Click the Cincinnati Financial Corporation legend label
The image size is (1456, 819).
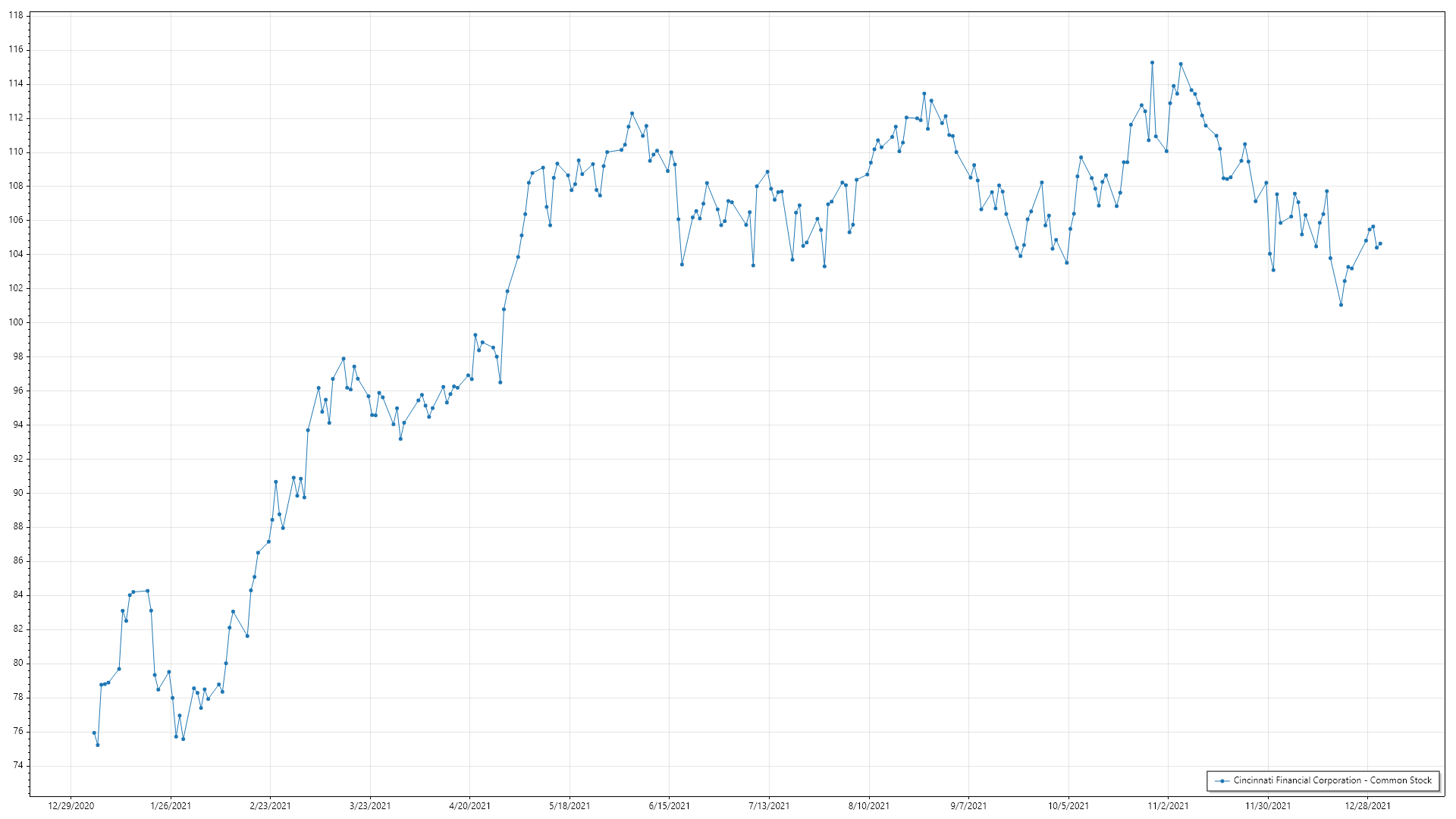coord(1332,780)
